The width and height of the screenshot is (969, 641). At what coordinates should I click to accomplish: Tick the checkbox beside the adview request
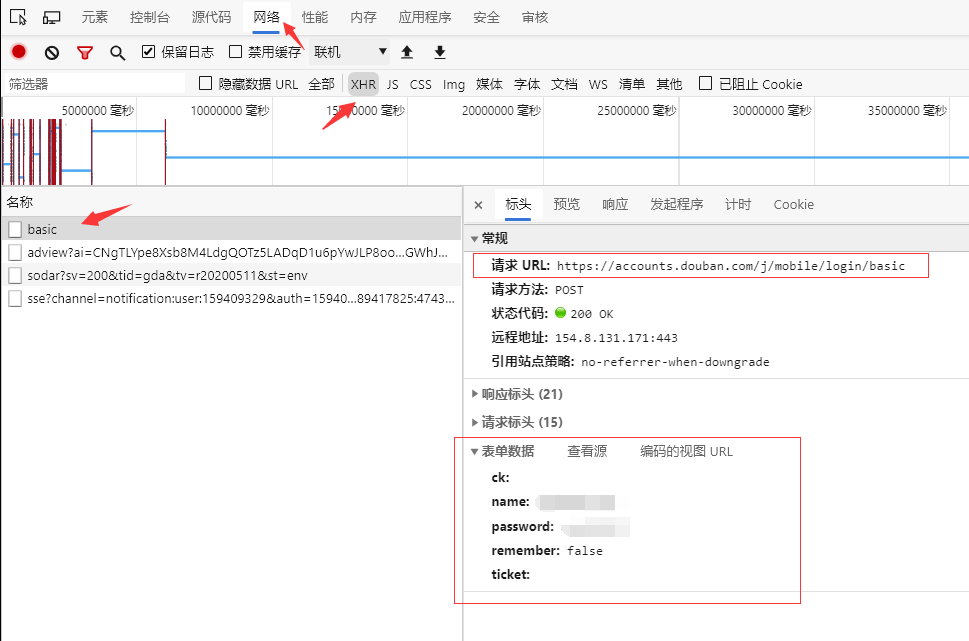pos(15,252)
